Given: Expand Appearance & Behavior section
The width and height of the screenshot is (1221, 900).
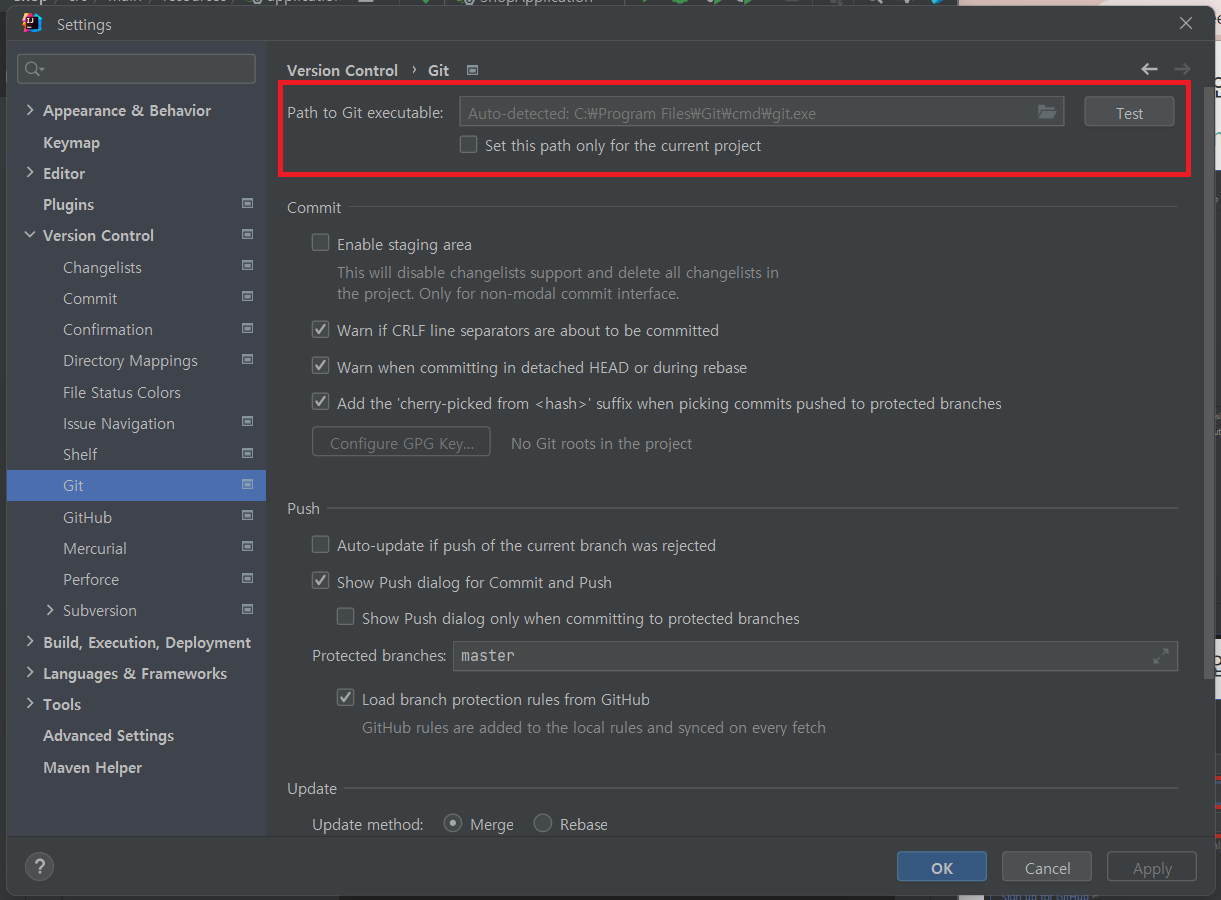Looking at the screenshot, I should pos(30,110).
